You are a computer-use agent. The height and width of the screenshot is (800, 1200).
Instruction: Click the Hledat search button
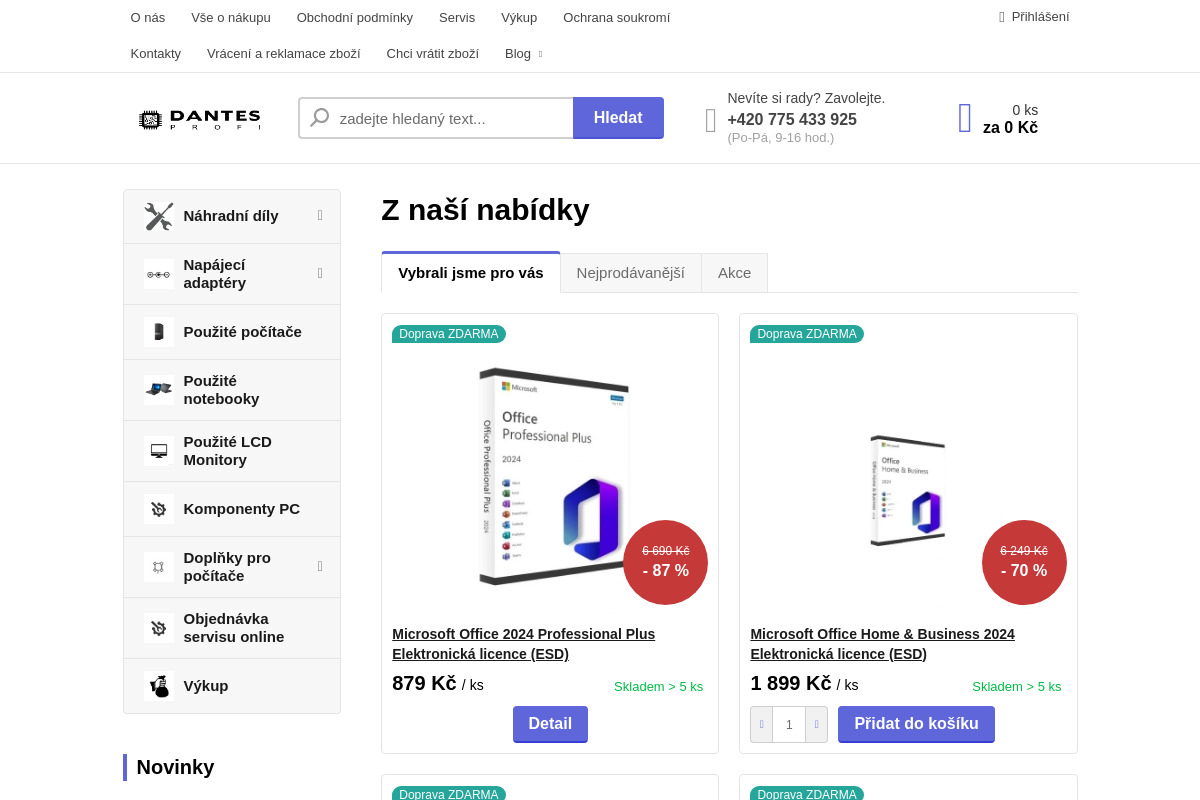tap(618, 118)
